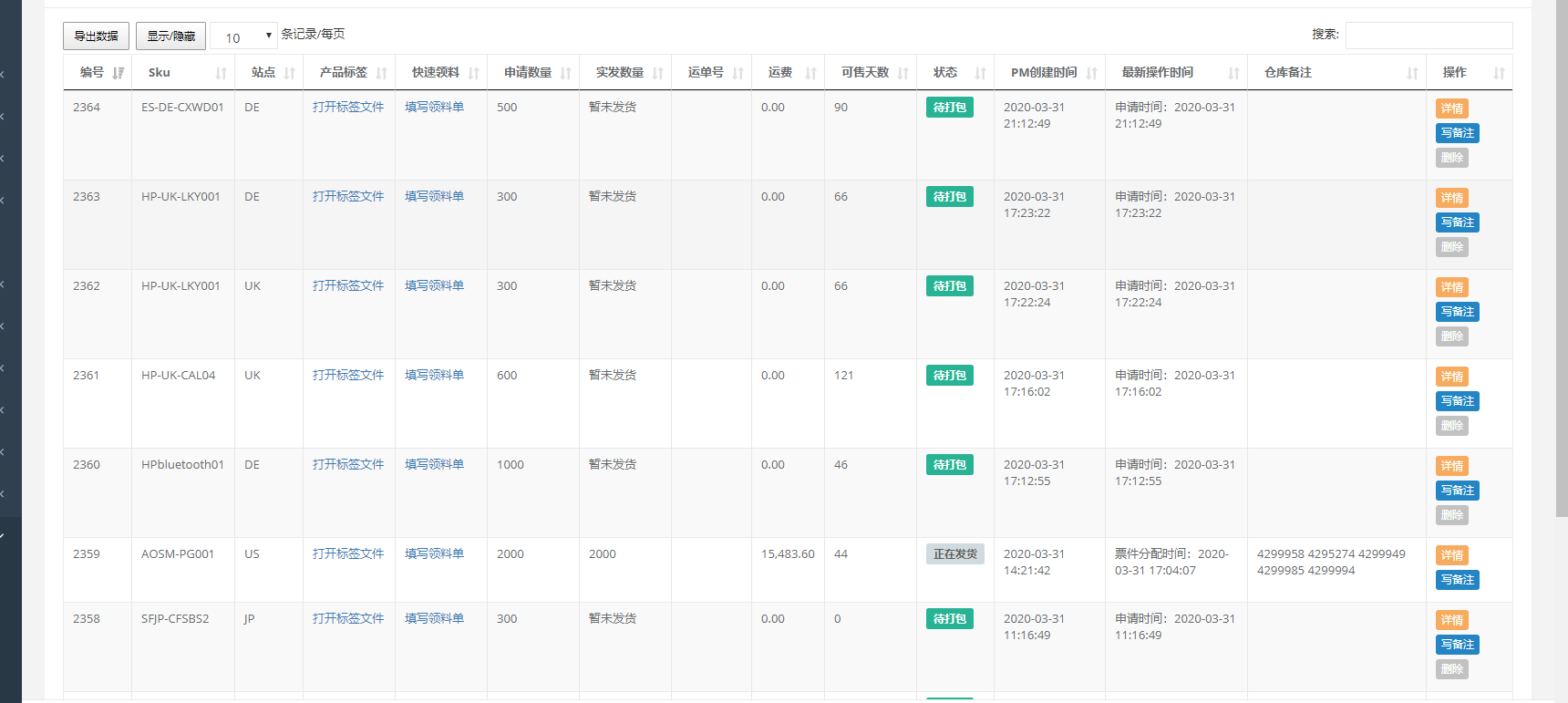Focus the 搜索 search input field
This screenshot has width=1568, height=703.
[x=1429, y=36]
